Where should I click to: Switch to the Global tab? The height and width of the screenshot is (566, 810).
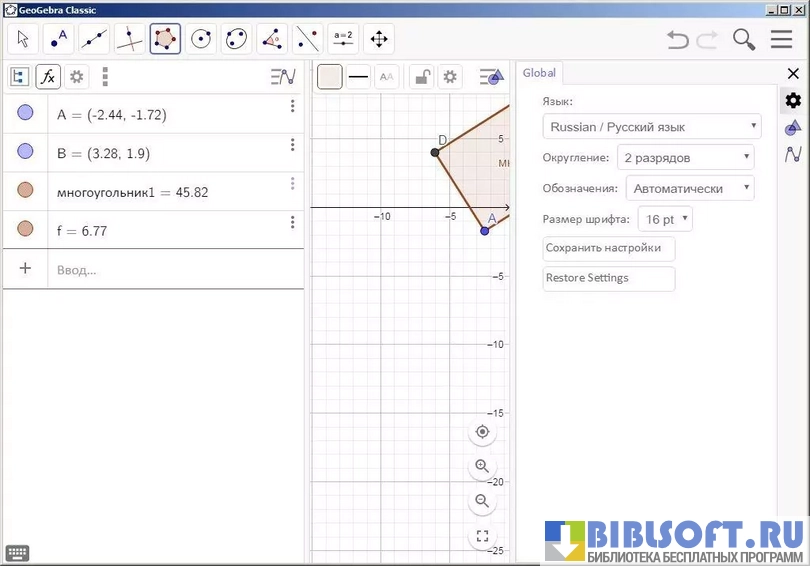(x=539, y=73)
